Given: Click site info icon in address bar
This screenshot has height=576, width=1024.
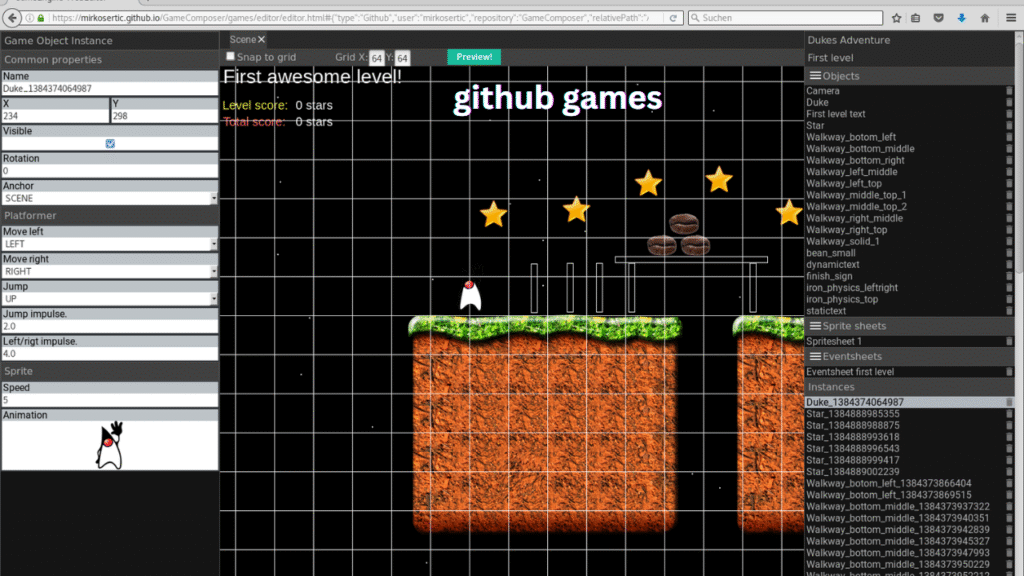Looking at the screenshot, I should (x=29, y=18).
